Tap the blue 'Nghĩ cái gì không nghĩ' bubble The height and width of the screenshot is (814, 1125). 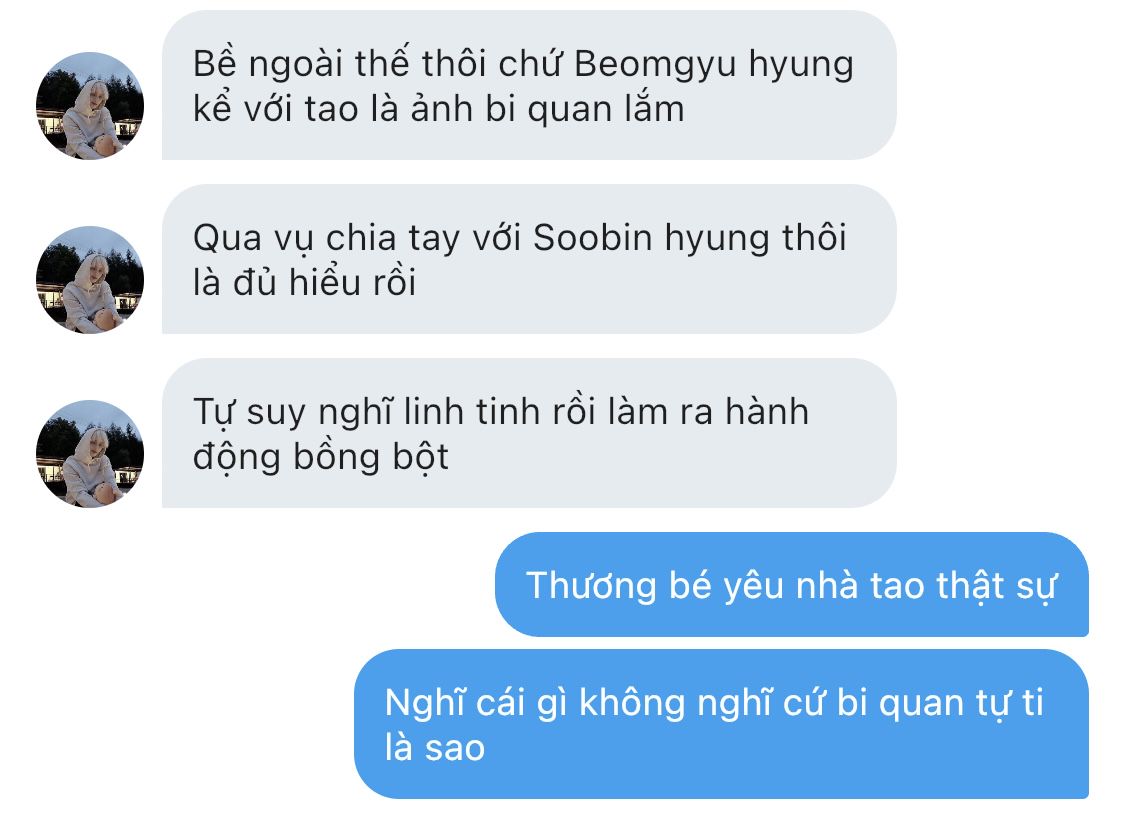click(721, 724)
